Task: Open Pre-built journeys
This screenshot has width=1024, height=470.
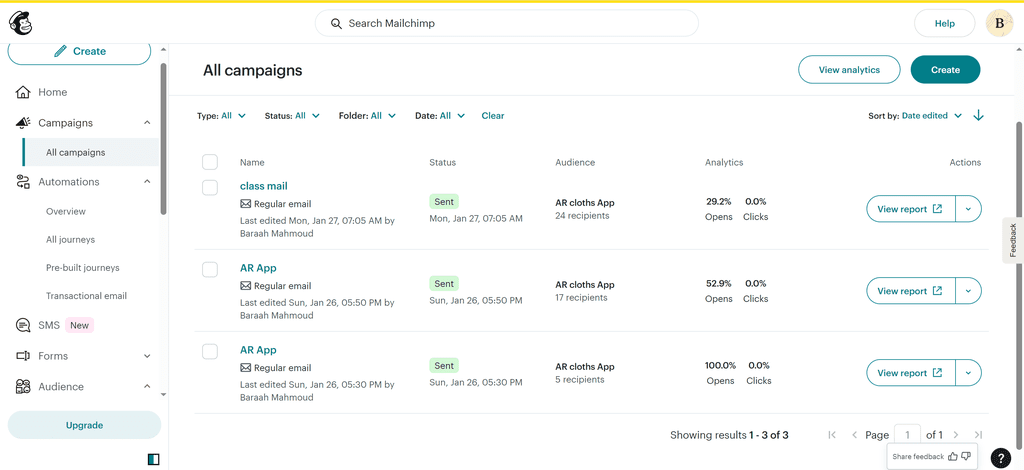Action: [83, 268]
